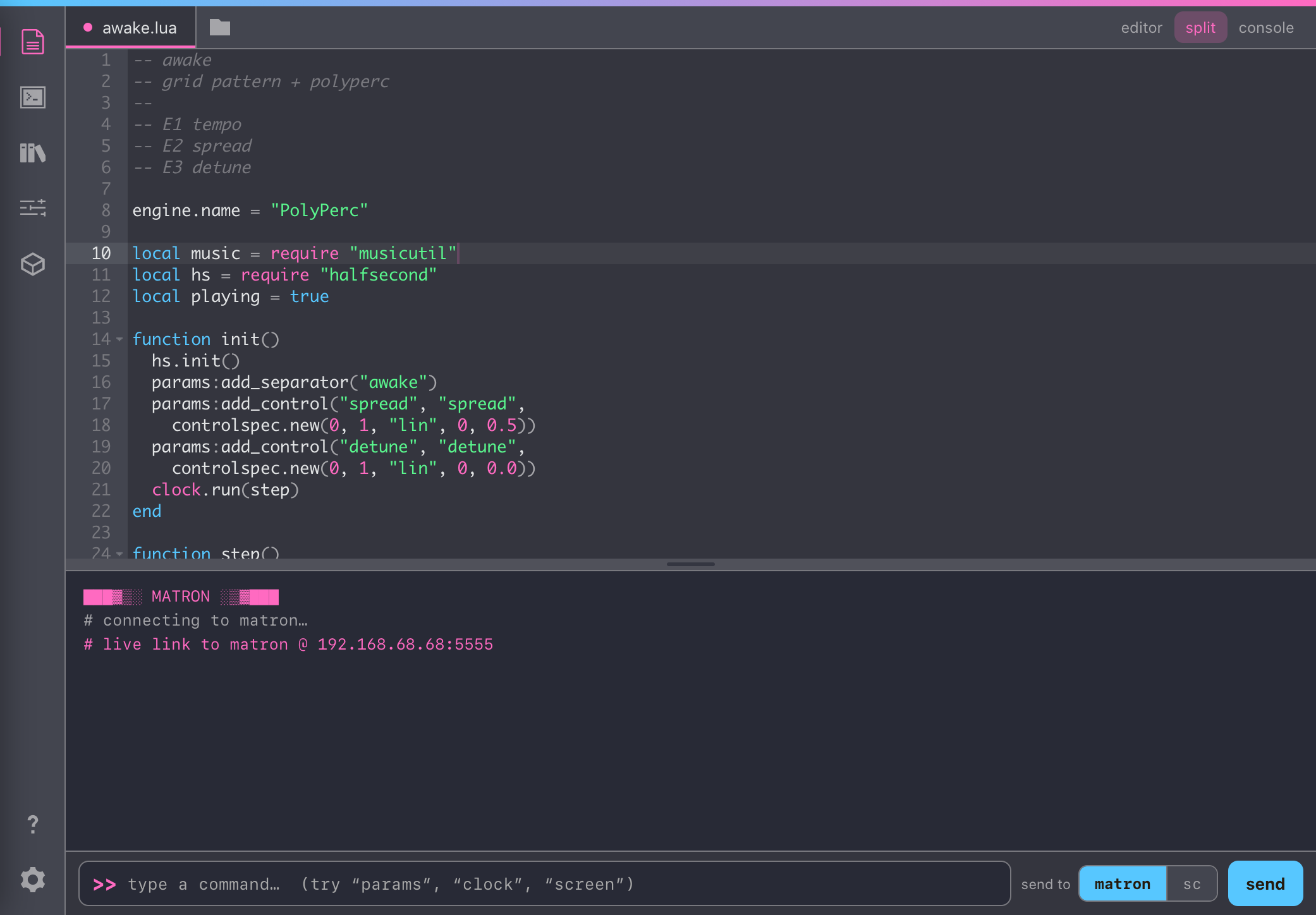Click the "-- E1 tempo" comment
Image resolution: width=1316 pixels, height=915 pixels.
tap(187, 124)
